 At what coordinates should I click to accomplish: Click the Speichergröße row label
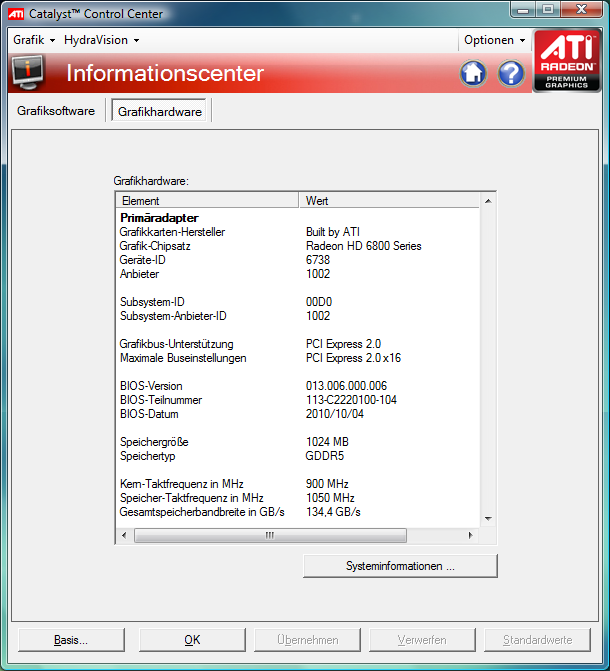coord(154,442)
